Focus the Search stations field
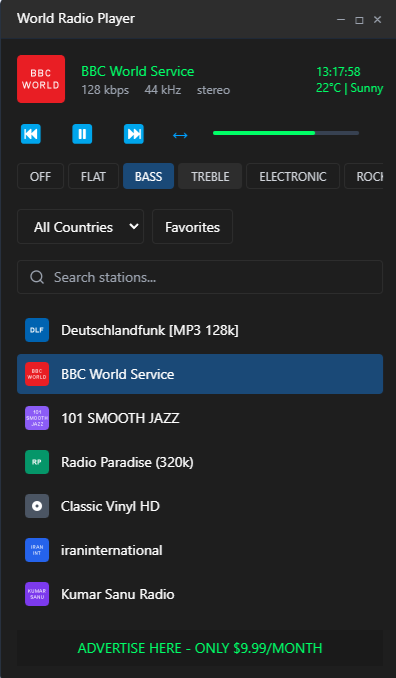The image size is (396, 678). click(x=200, y=277)
